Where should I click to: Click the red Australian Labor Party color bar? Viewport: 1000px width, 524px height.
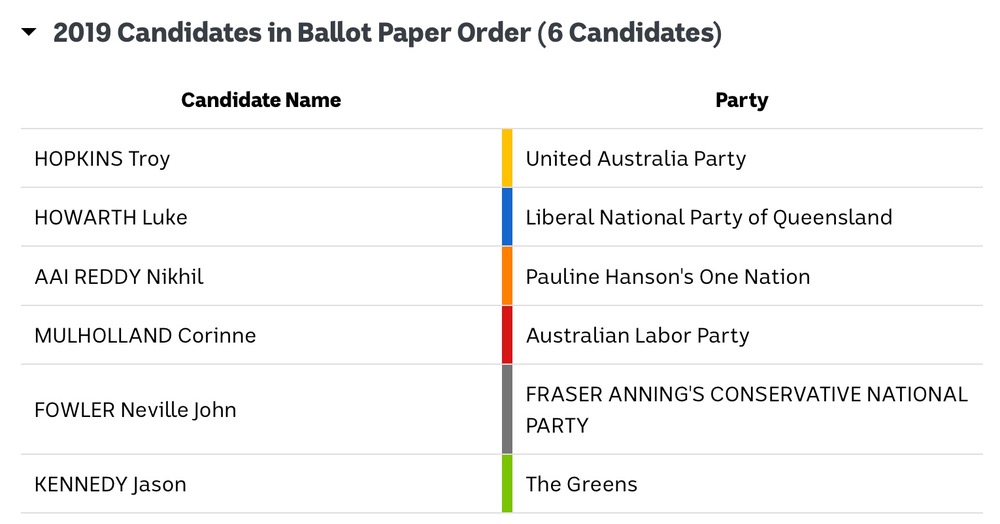coord(507,335)
